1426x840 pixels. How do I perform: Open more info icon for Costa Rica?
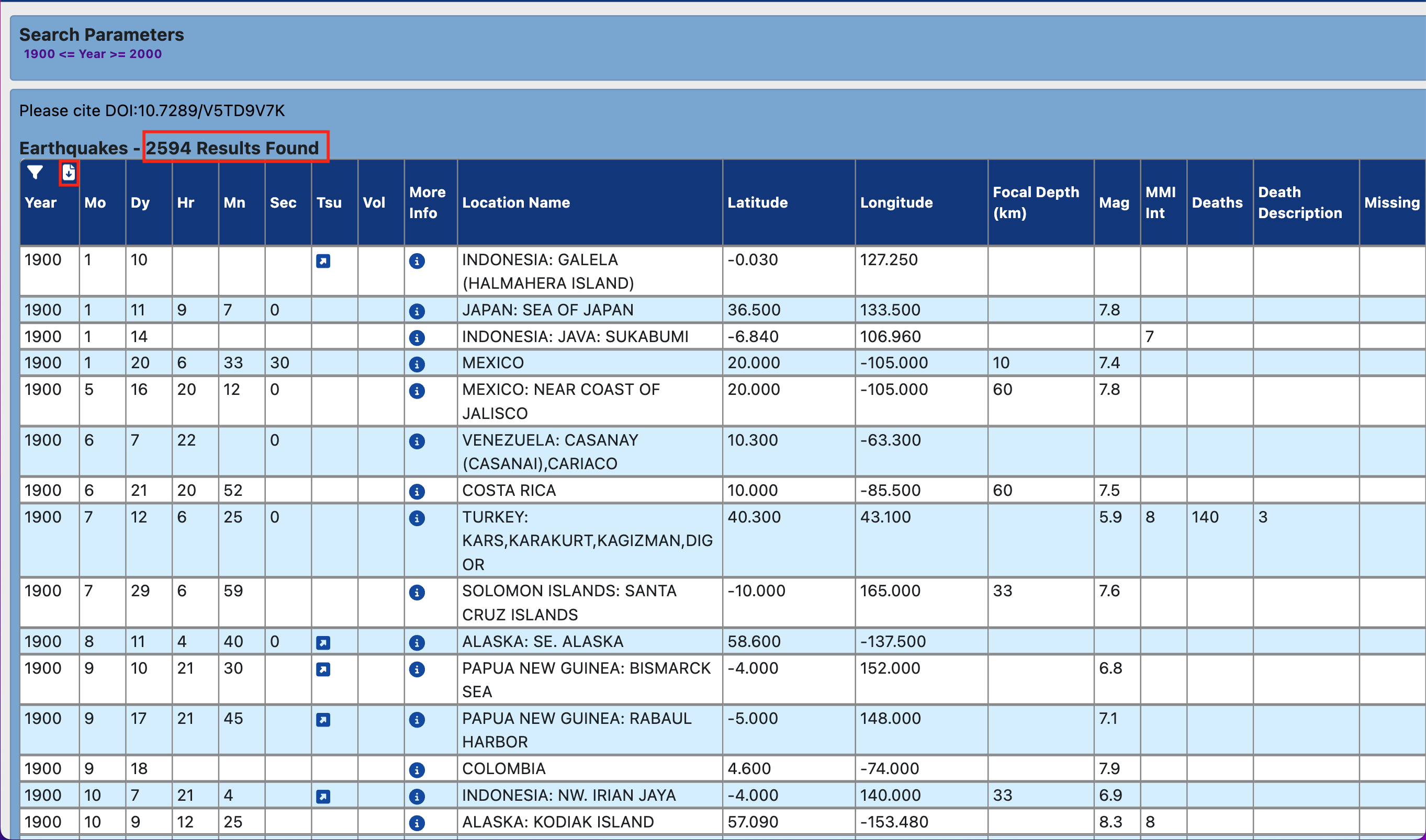(x=417, y=491)
